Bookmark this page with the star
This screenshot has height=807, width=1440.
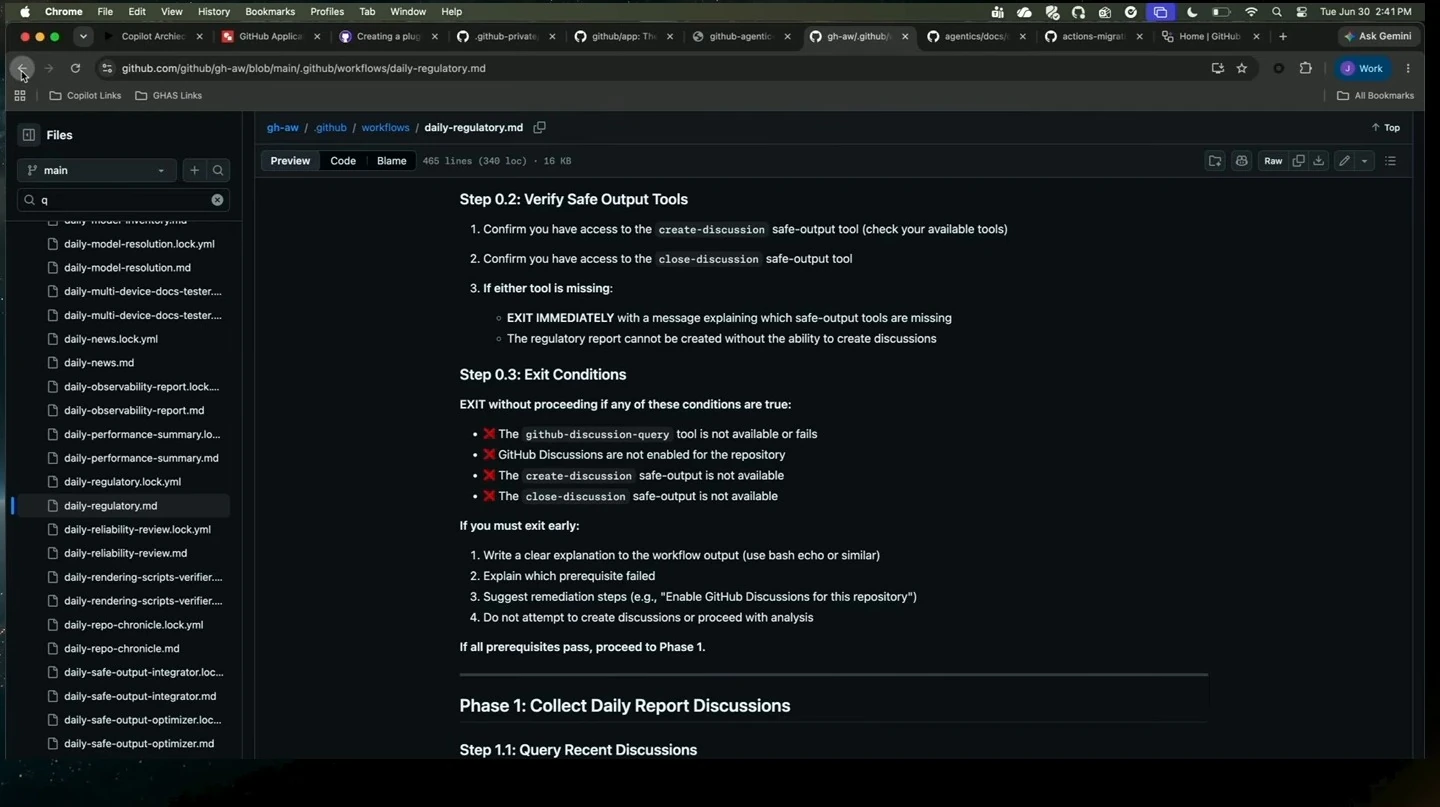coord(1242,68)
